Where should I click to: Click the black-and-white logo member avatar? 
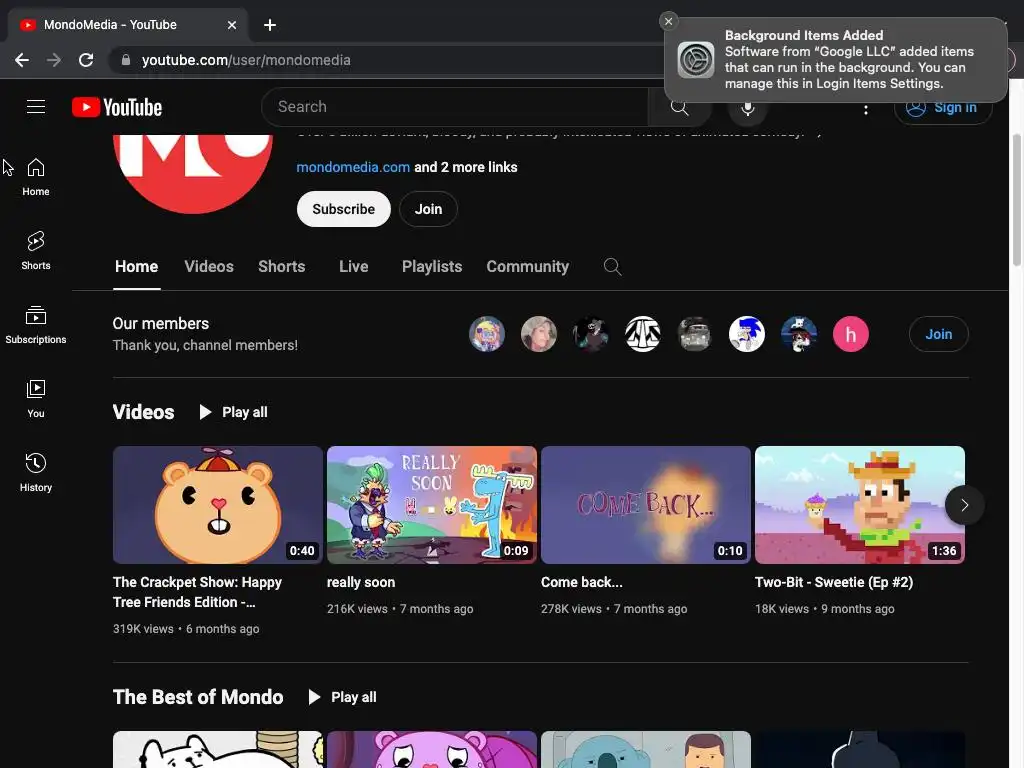pos(643,334)
